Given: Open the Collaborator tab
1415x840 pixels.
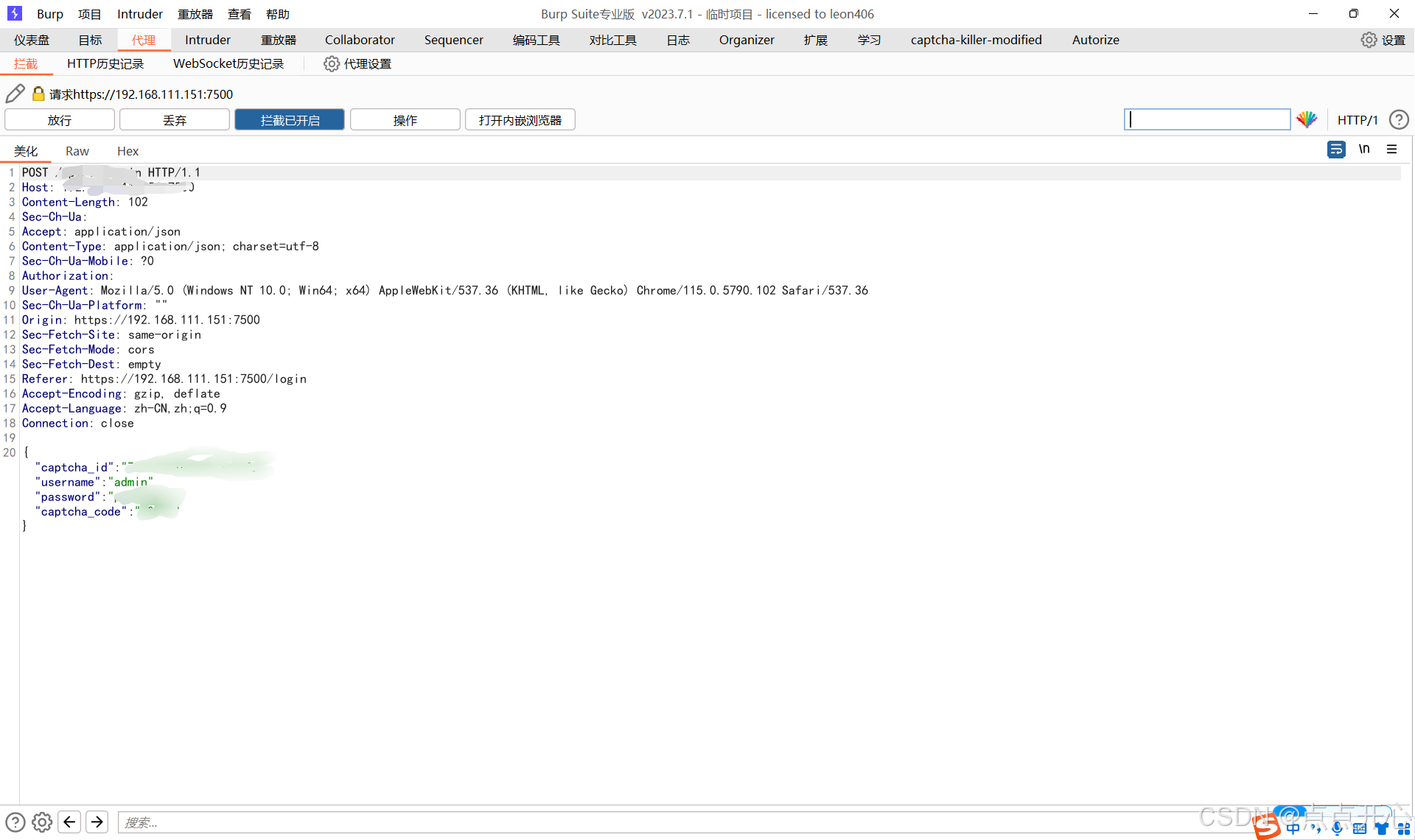Looking at the screenshot, I should [x=360, y=40].
